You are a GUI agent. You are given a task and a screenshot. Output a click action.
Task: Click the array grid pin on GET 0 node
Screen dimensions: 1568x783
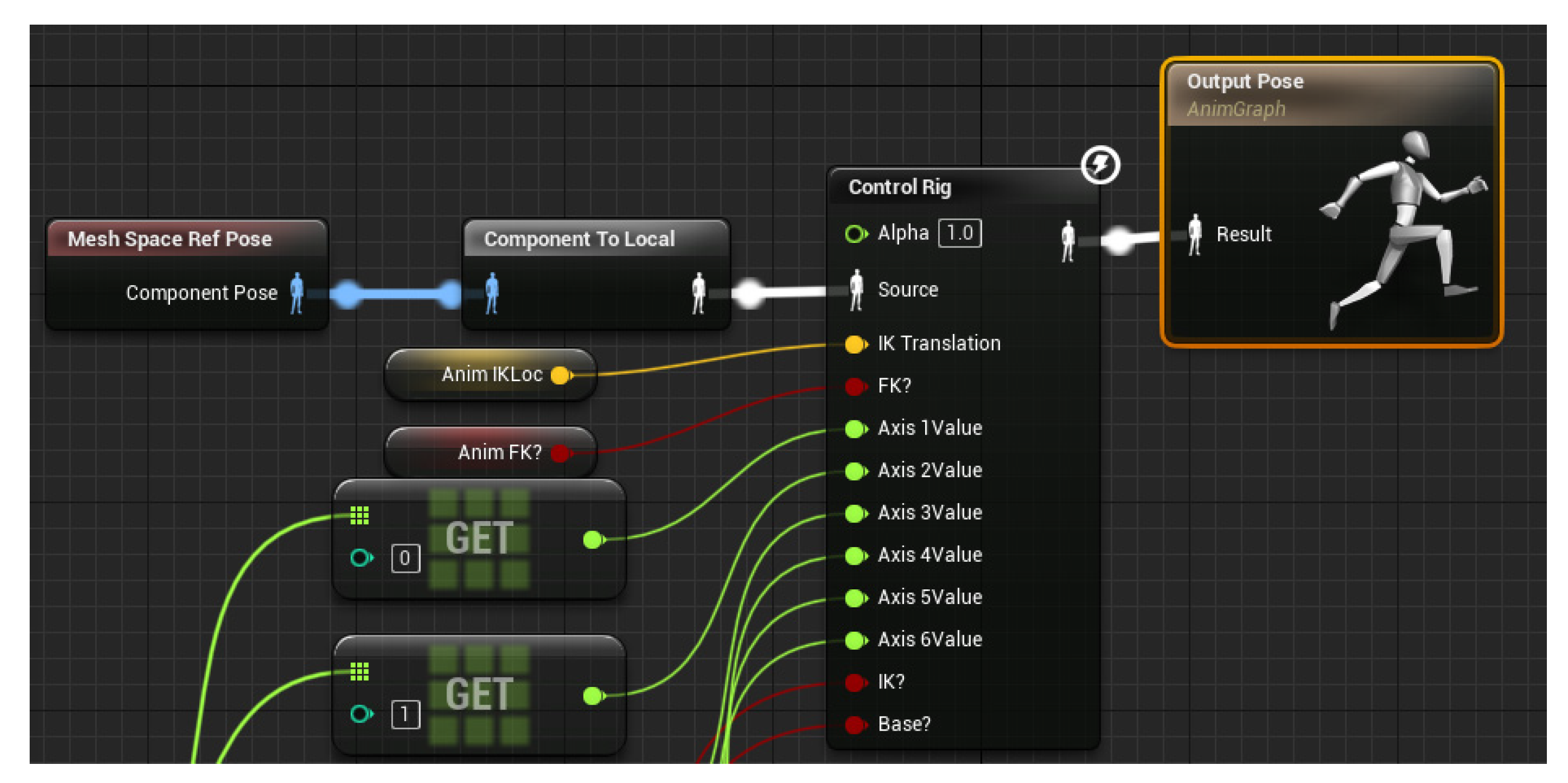pyautogui.click(x=359, y=515)
